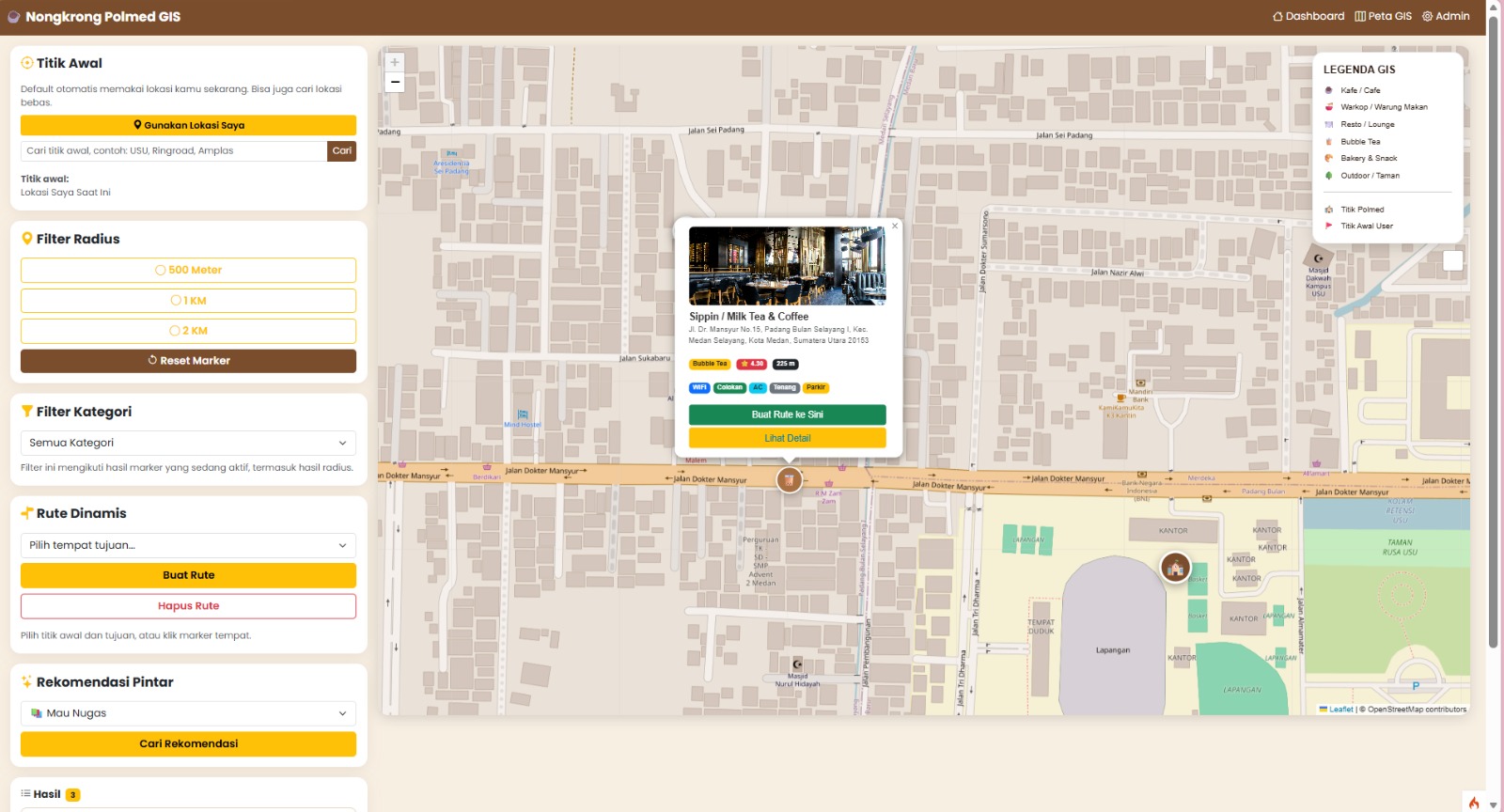Viewport: 1504px width, 812px height.
Task: Go to Peta GIS in navbar
Action: pos(1383,16)
